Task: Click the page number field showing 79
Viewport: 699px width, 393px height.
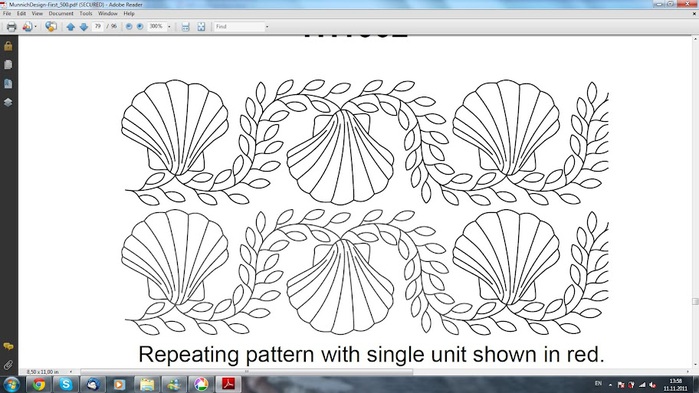Action: pos(98,26)
